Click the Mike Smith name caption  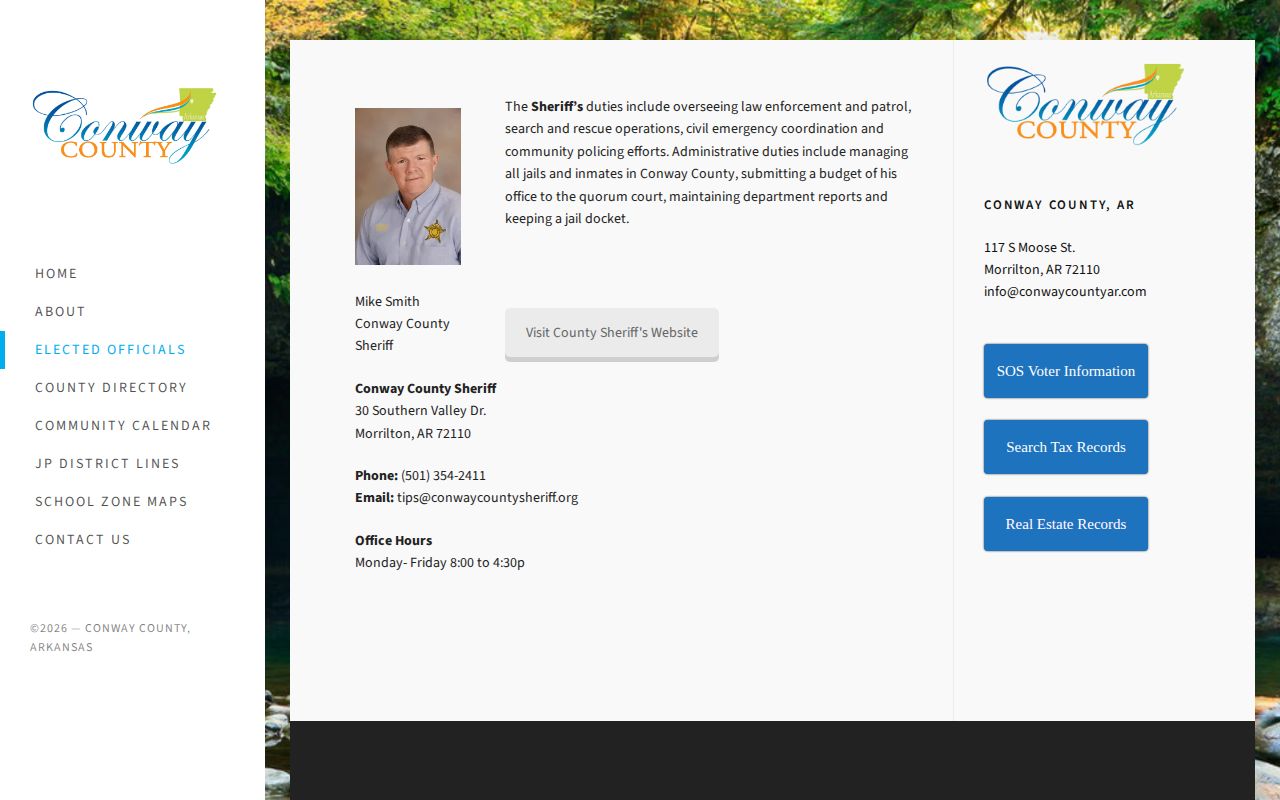point(387,301)
